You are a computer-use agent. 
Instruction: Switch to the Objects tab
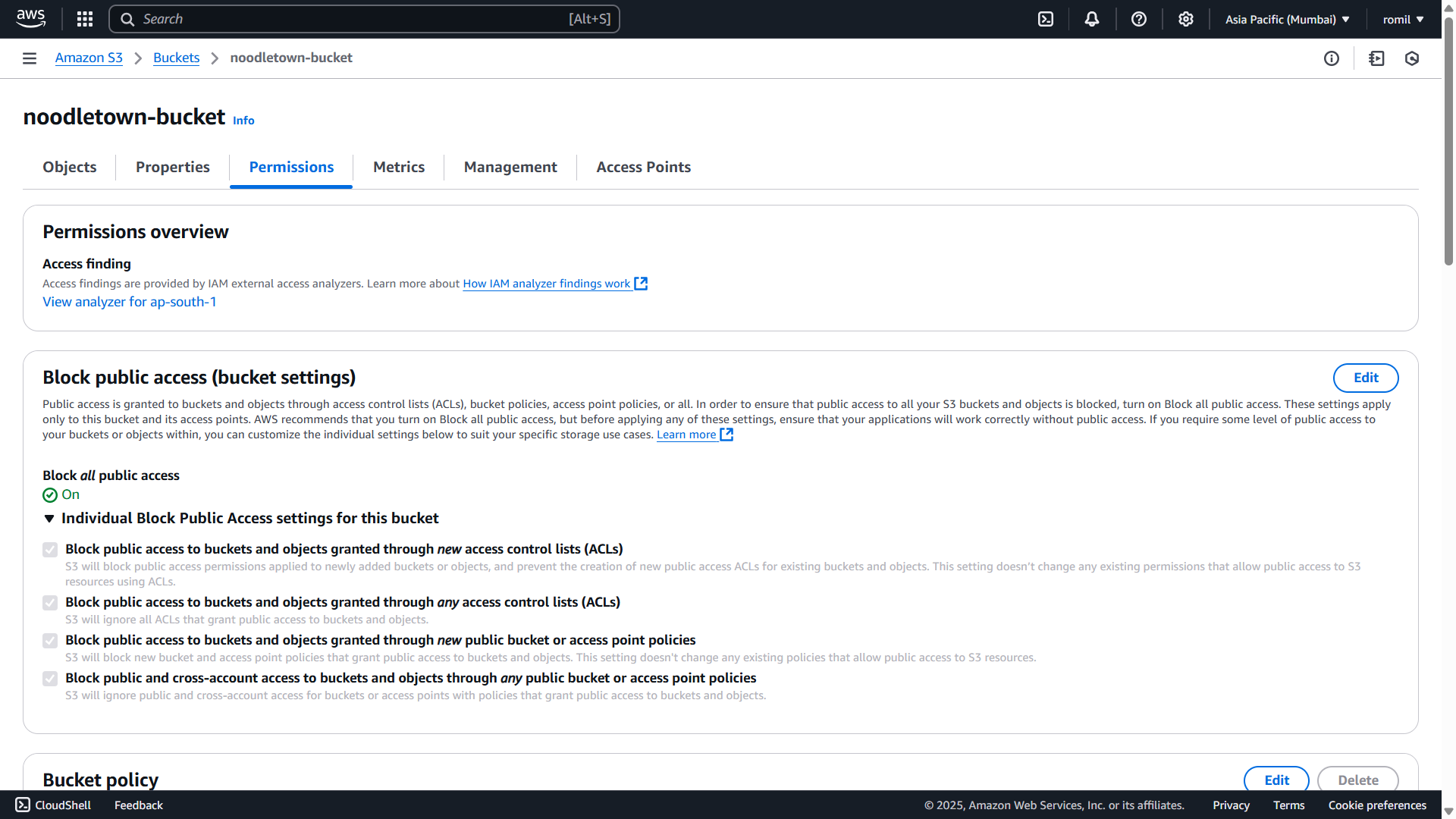70,167
